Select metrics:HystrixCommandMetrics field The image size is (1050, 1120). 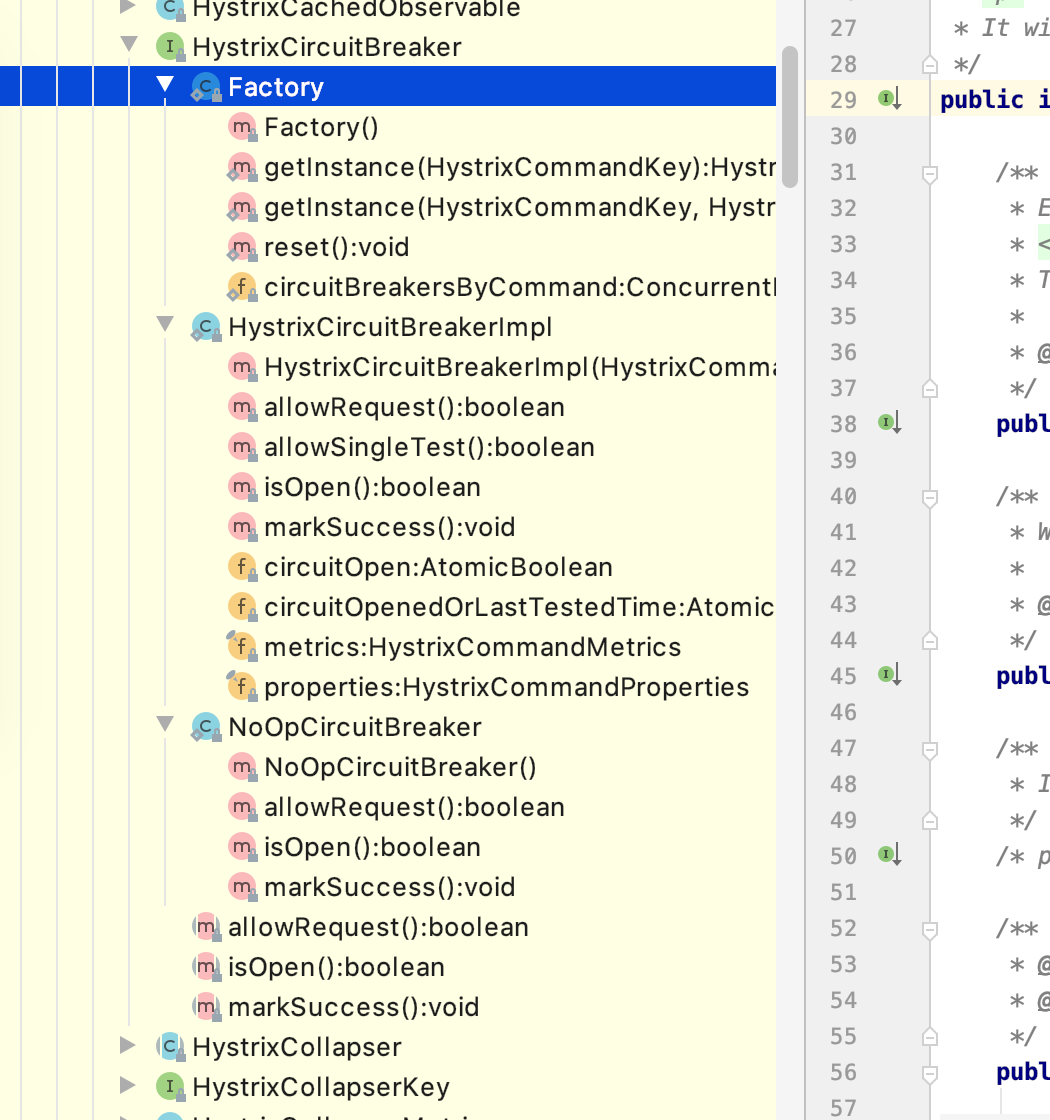click(x=472, y=647)
